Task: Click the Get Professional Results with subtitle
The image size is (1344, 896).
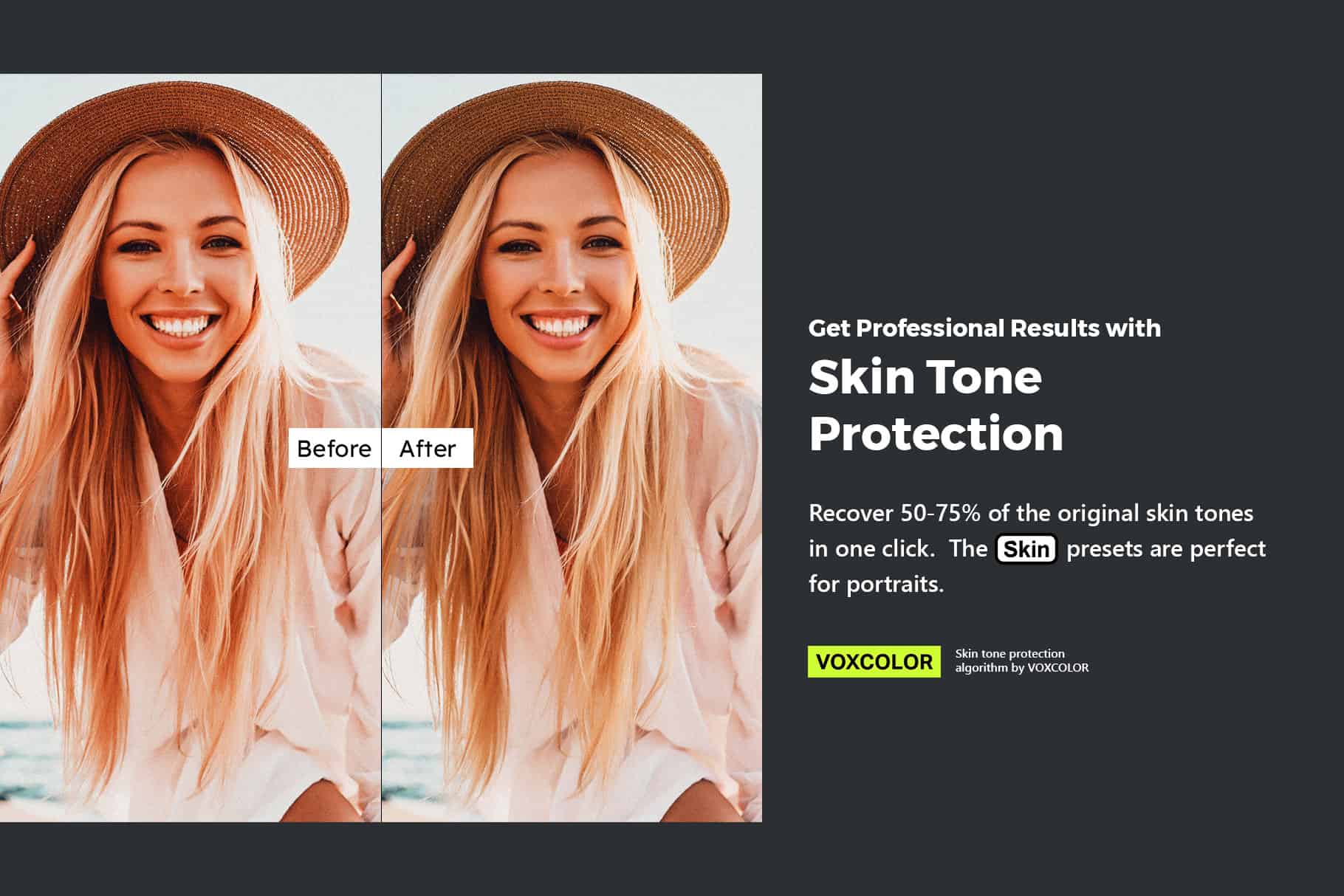Action: [x=984, y=328]
